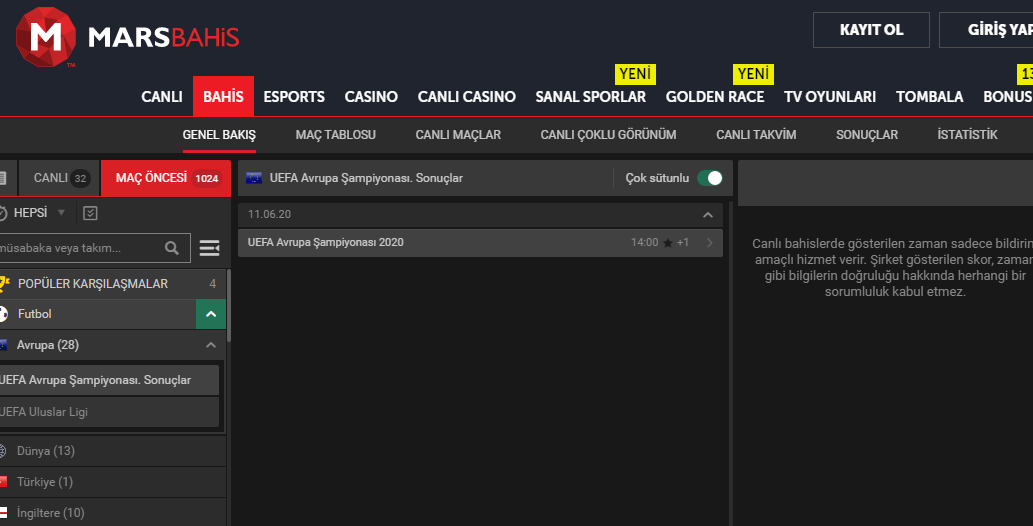This screenshot has width=1033, height=526.
Task: Go to ESPORTS section
Action: point(294,97)
